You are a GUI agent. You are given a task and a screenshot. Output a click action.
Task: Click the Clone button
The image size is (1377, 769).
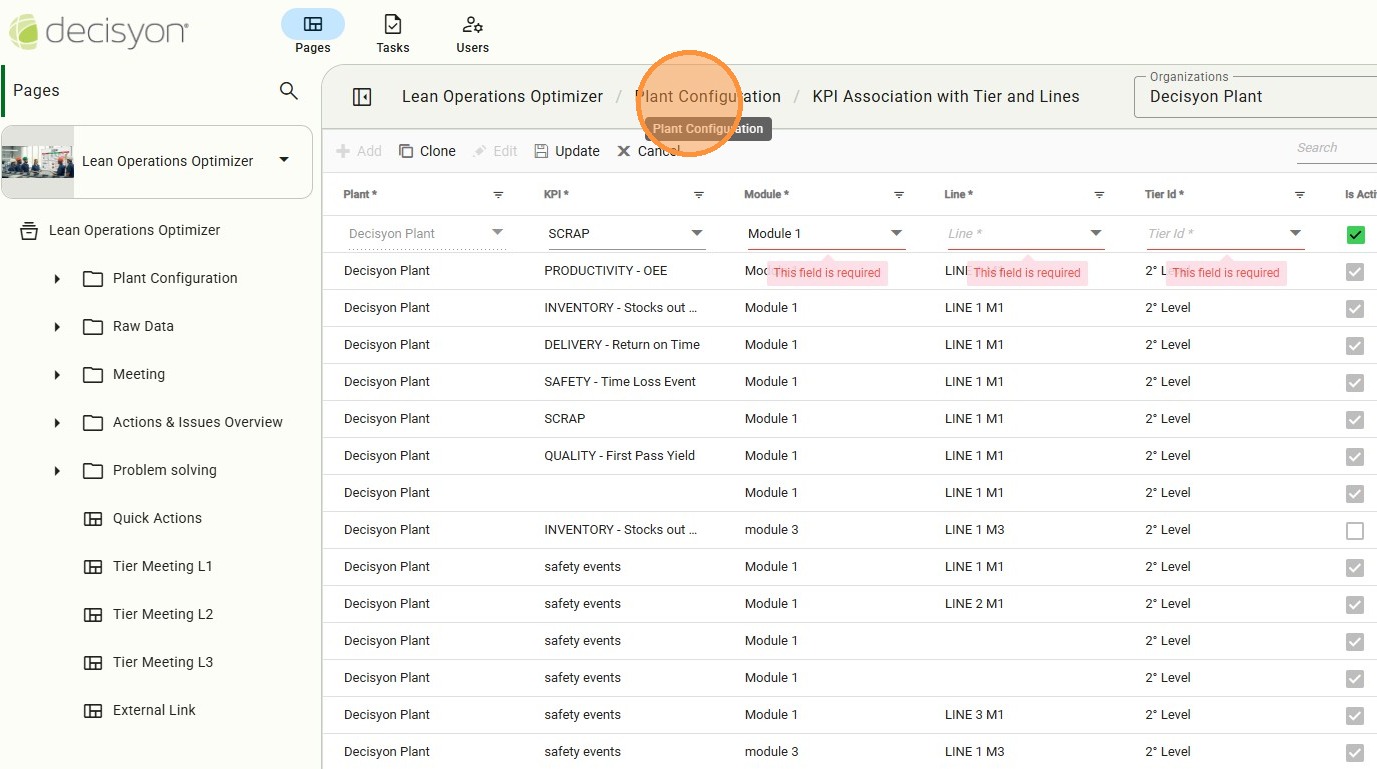[427, 151]
